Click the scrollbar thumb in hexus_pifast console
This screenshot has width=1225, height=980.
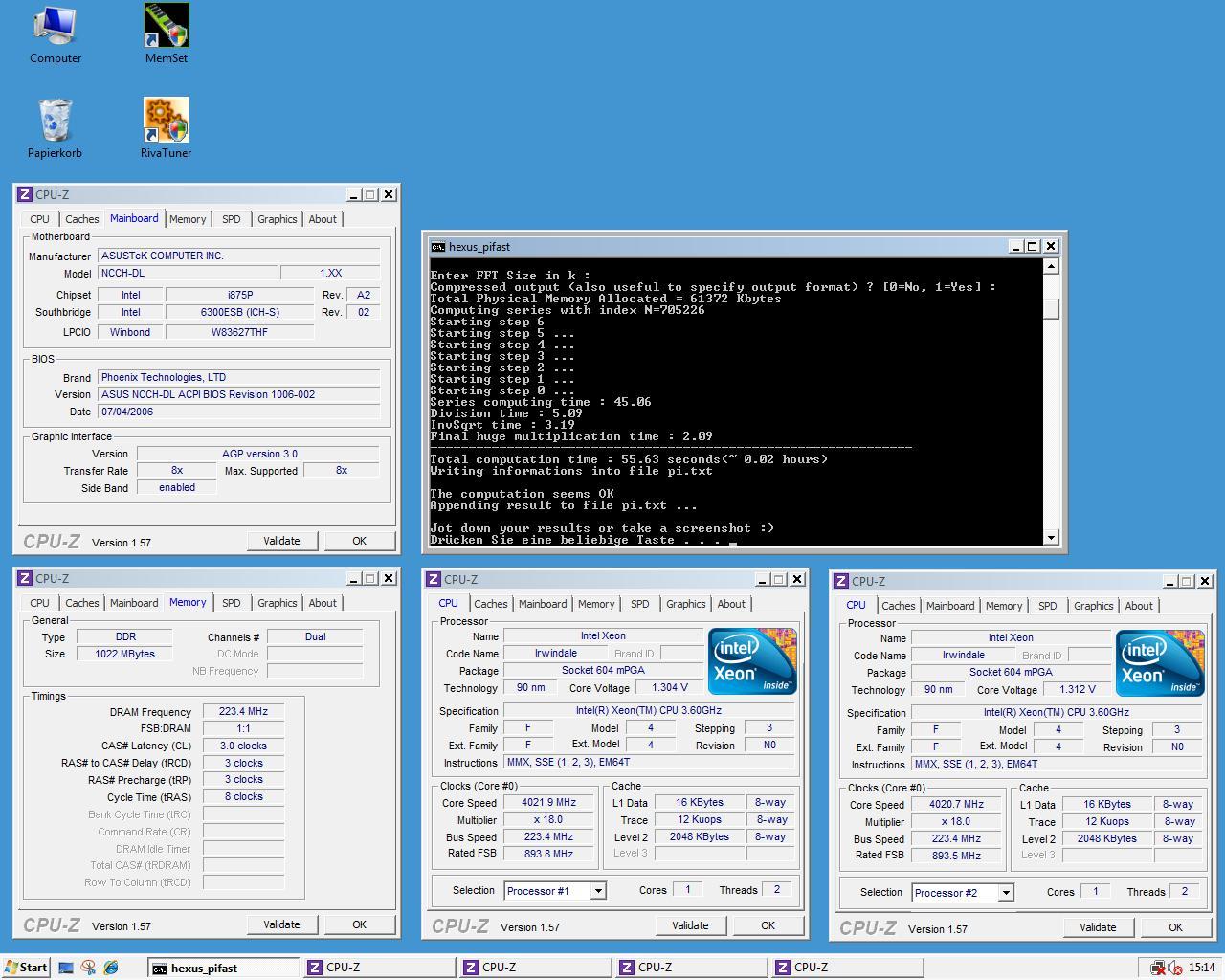1051,309
